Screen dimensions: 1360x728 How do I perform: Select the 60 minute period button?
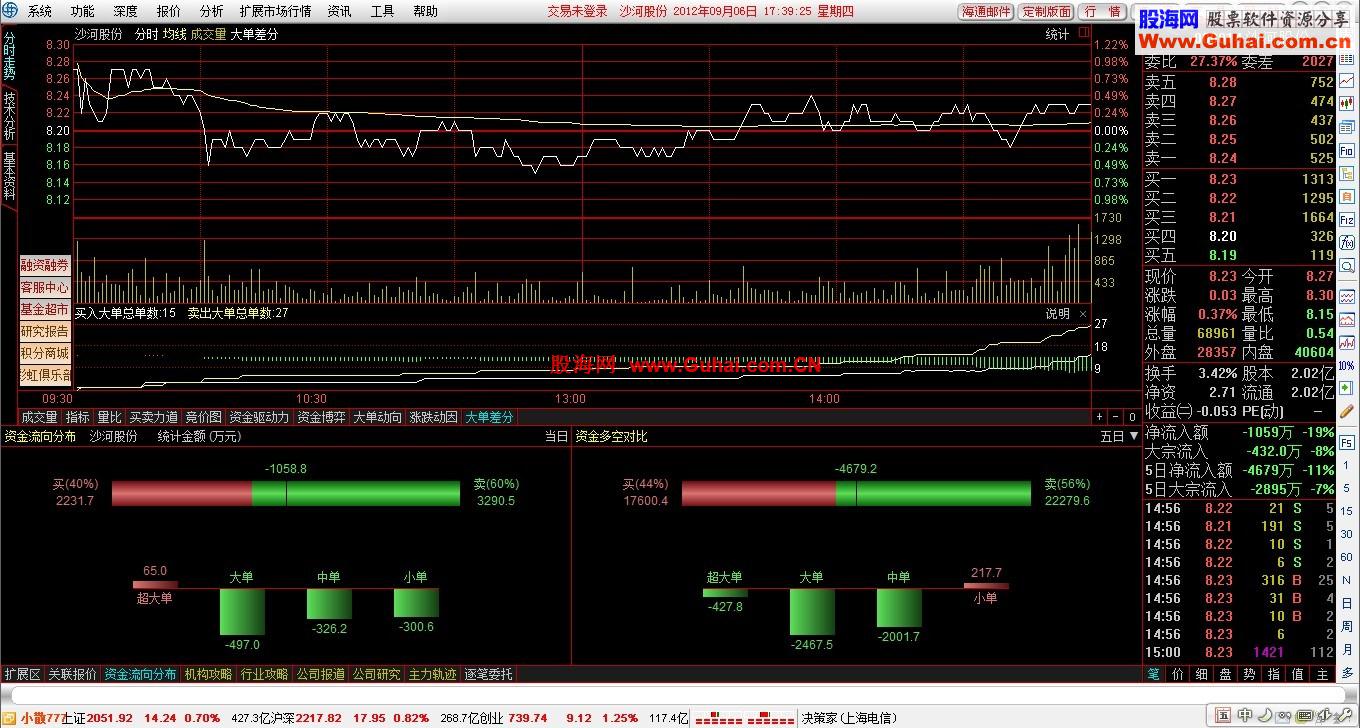[x=1347, y=557]
